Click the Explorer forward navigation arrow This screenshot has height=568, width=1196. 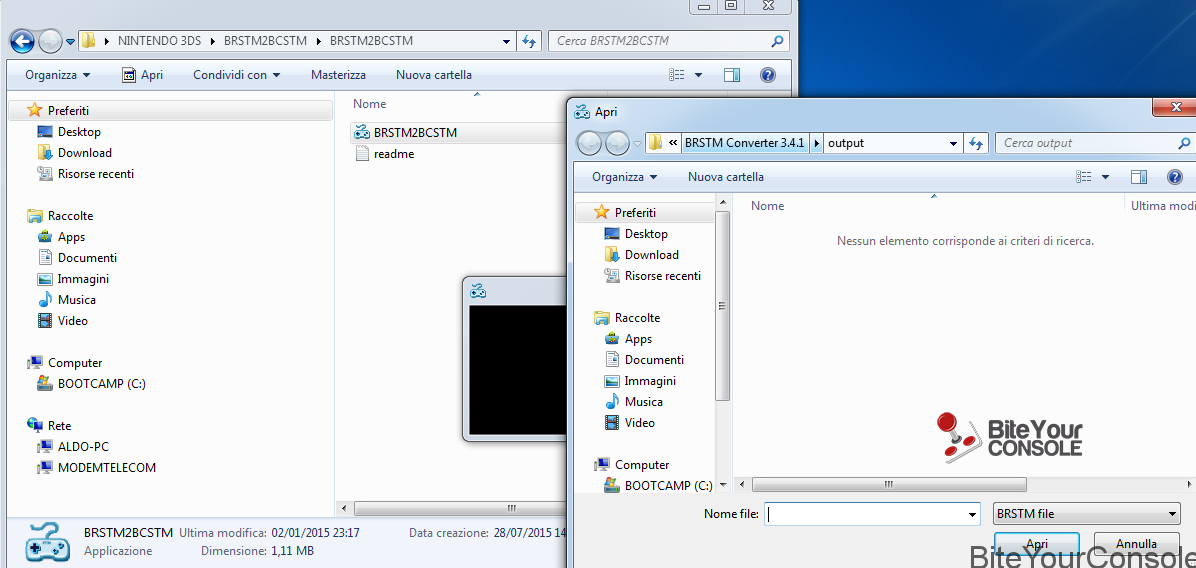(x=50, y=40)
